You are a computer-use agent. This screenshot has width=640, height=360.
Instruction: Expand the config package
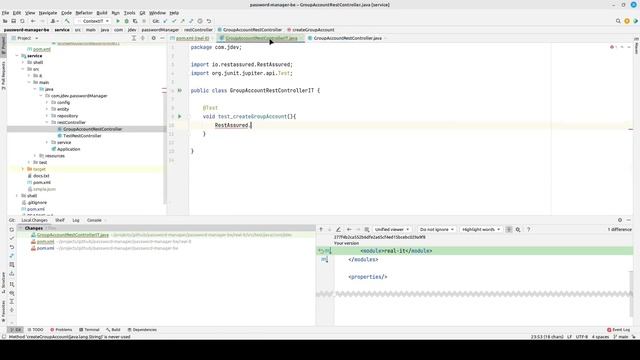(x=47, y=102)
